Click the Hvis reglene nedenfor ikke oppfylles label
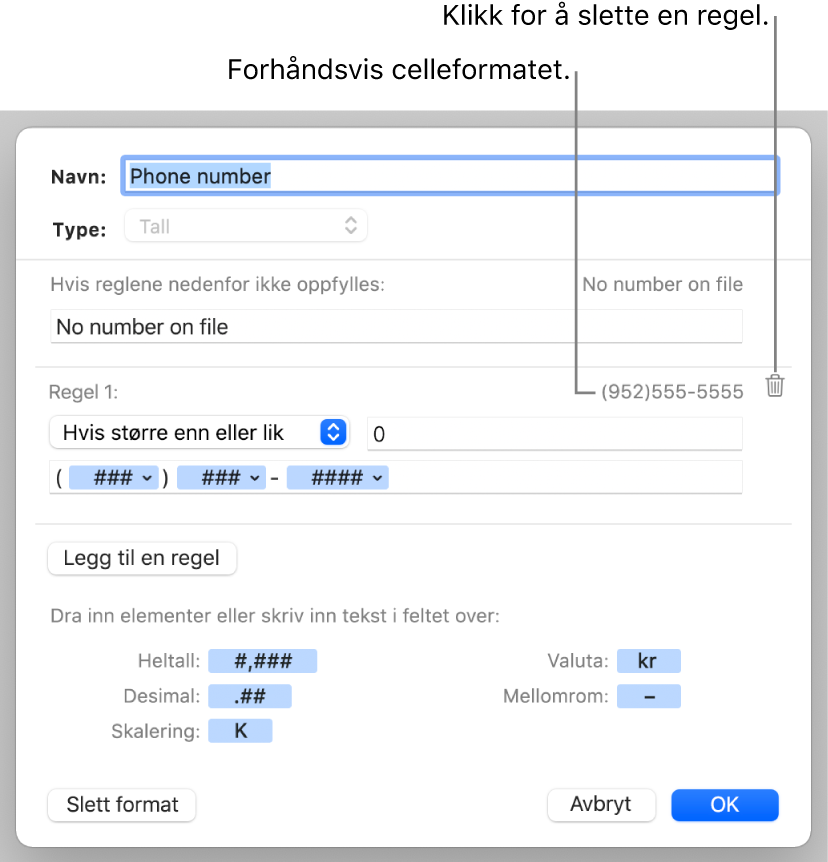The height and width of the screenshot is (862, 828). pos(218,285)
